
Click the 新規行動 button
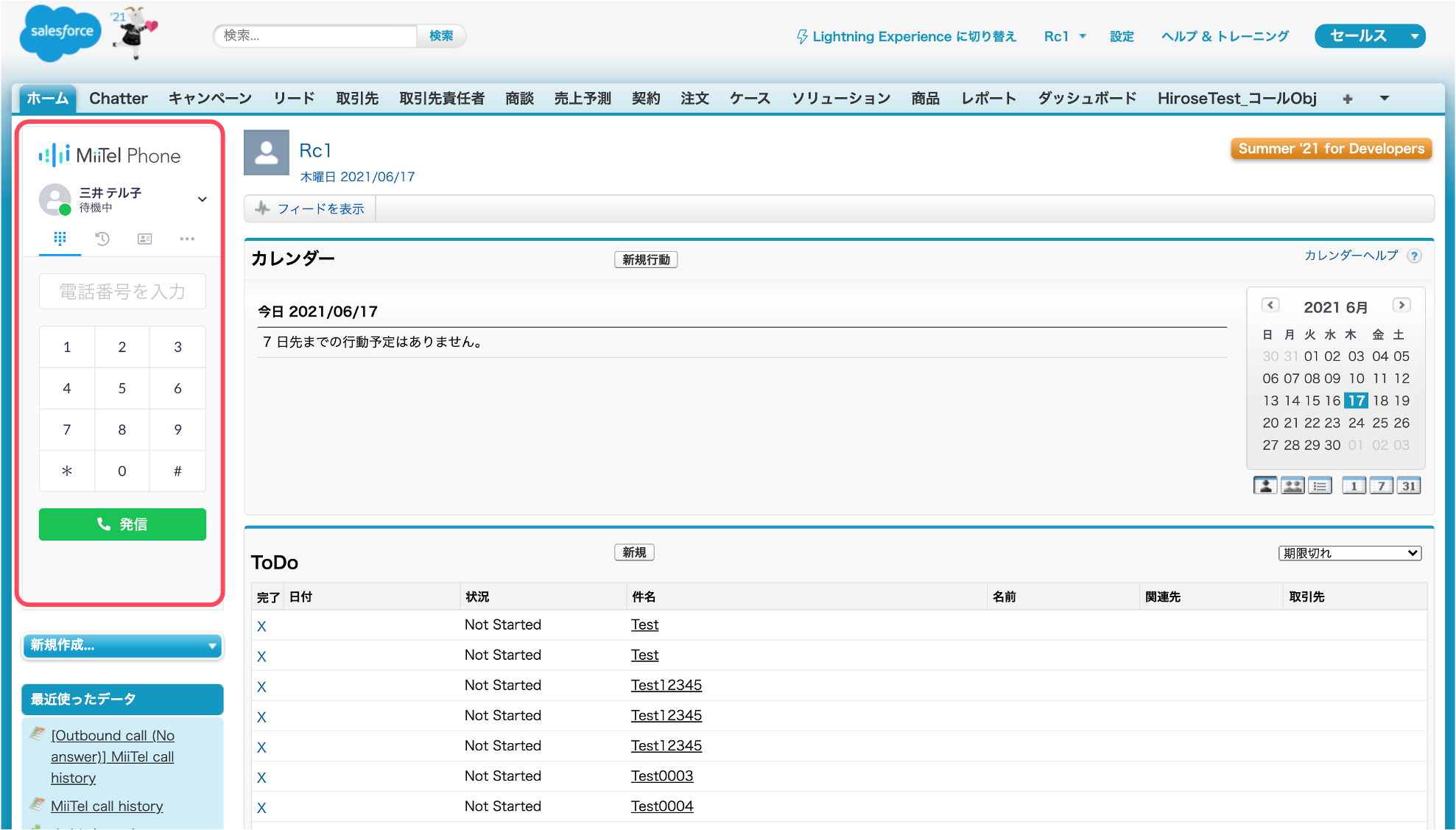[x=646, y=260]
